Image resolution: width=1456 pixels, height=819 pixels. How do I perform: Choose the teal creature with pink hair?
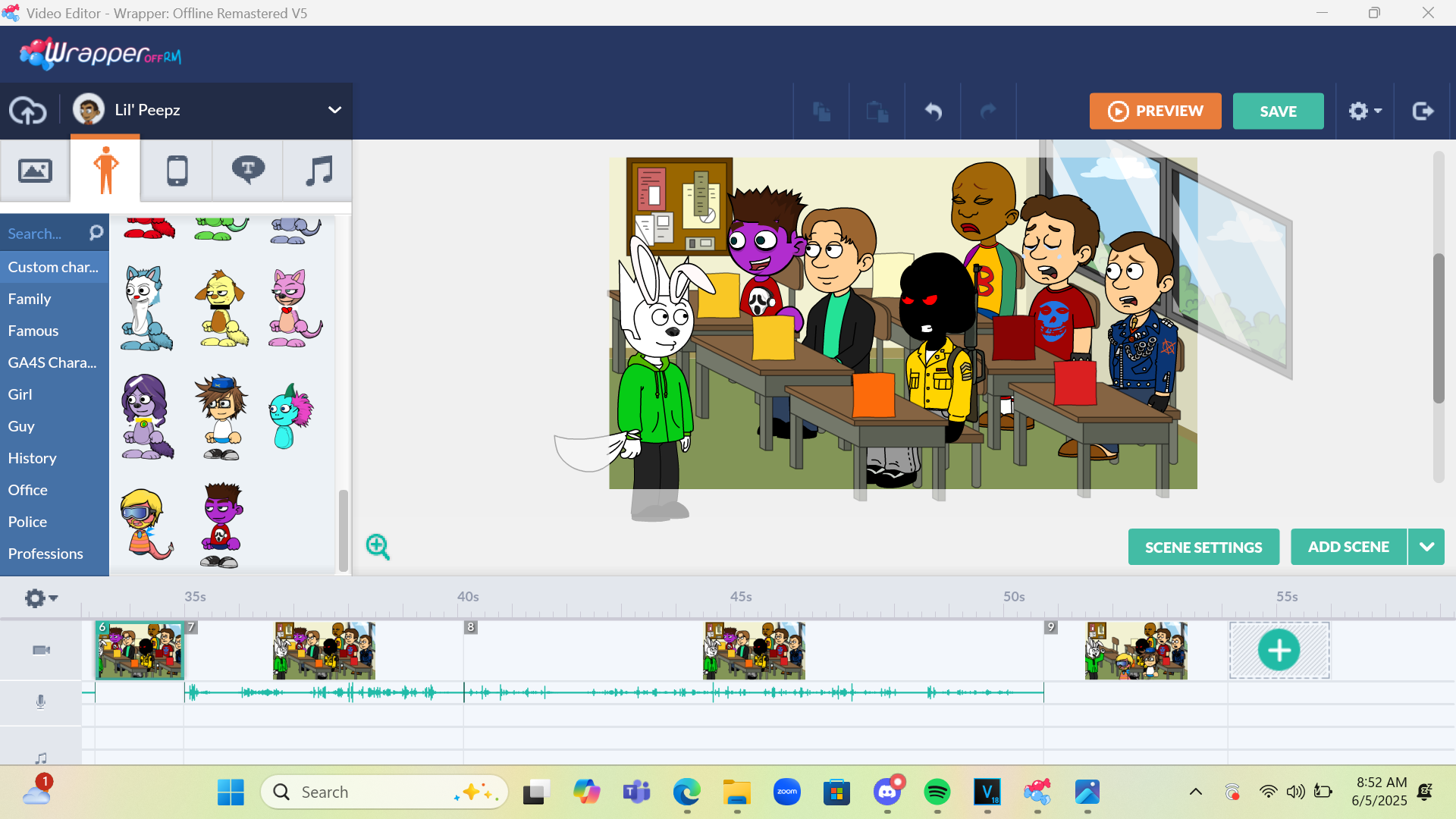(x=291, y=416)
